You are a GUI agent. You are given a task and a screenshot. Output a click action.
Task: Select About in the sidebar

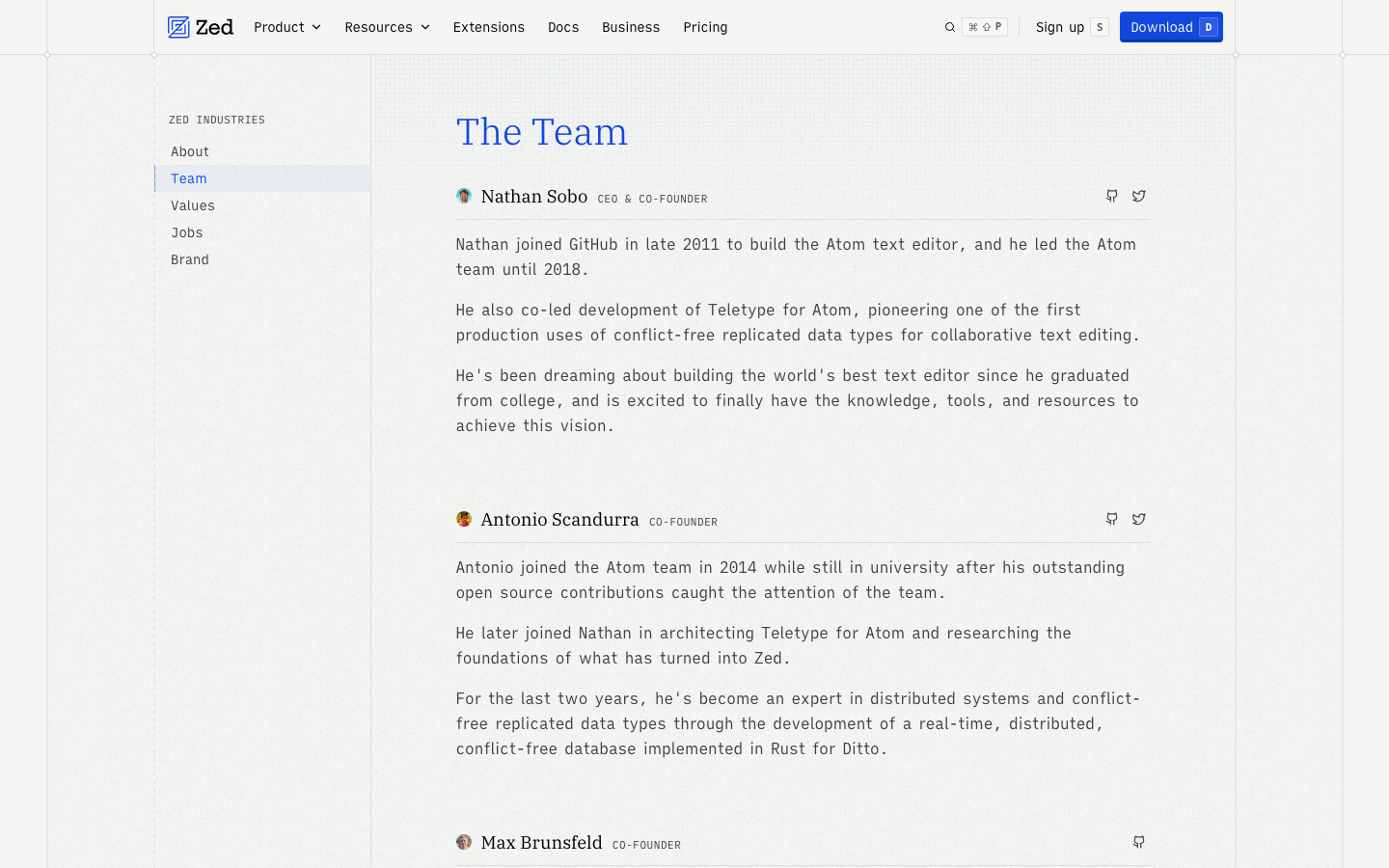tap(262, 151)
